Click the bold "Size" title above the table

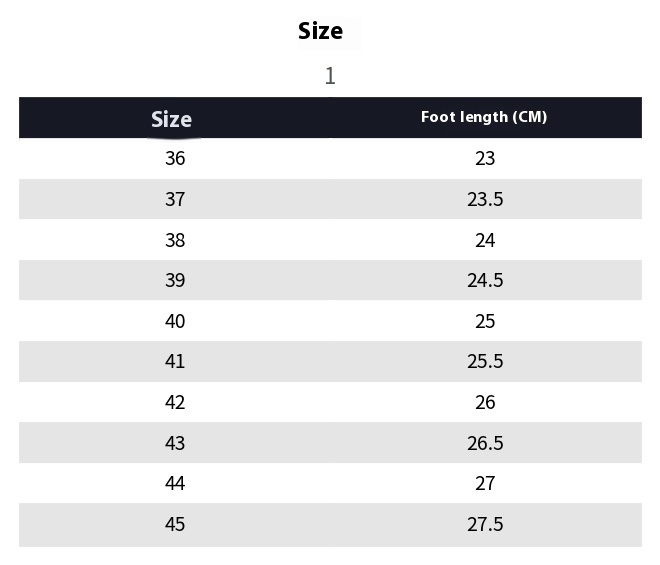coord(320,31)
